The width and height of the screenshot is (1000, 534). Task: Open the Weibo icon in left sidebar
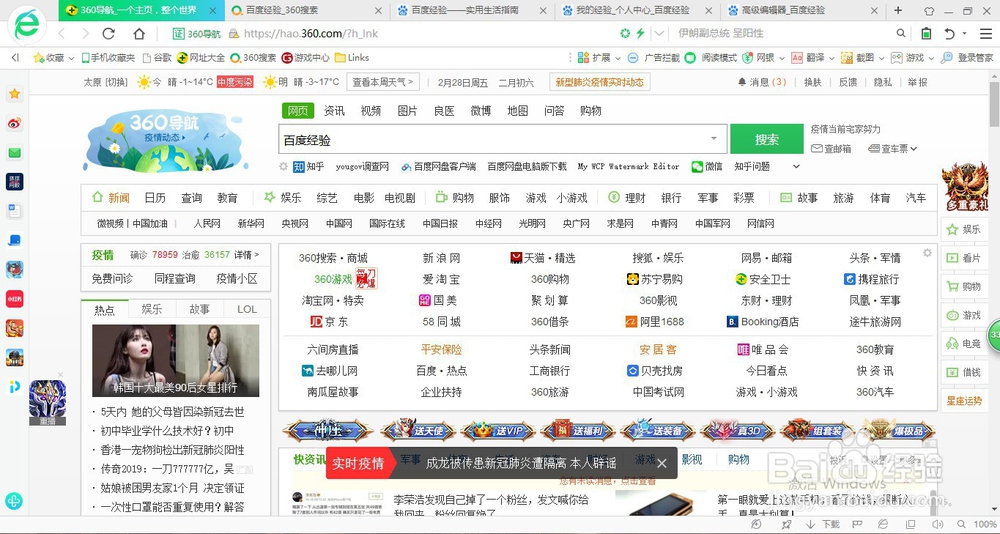(14, 124)
